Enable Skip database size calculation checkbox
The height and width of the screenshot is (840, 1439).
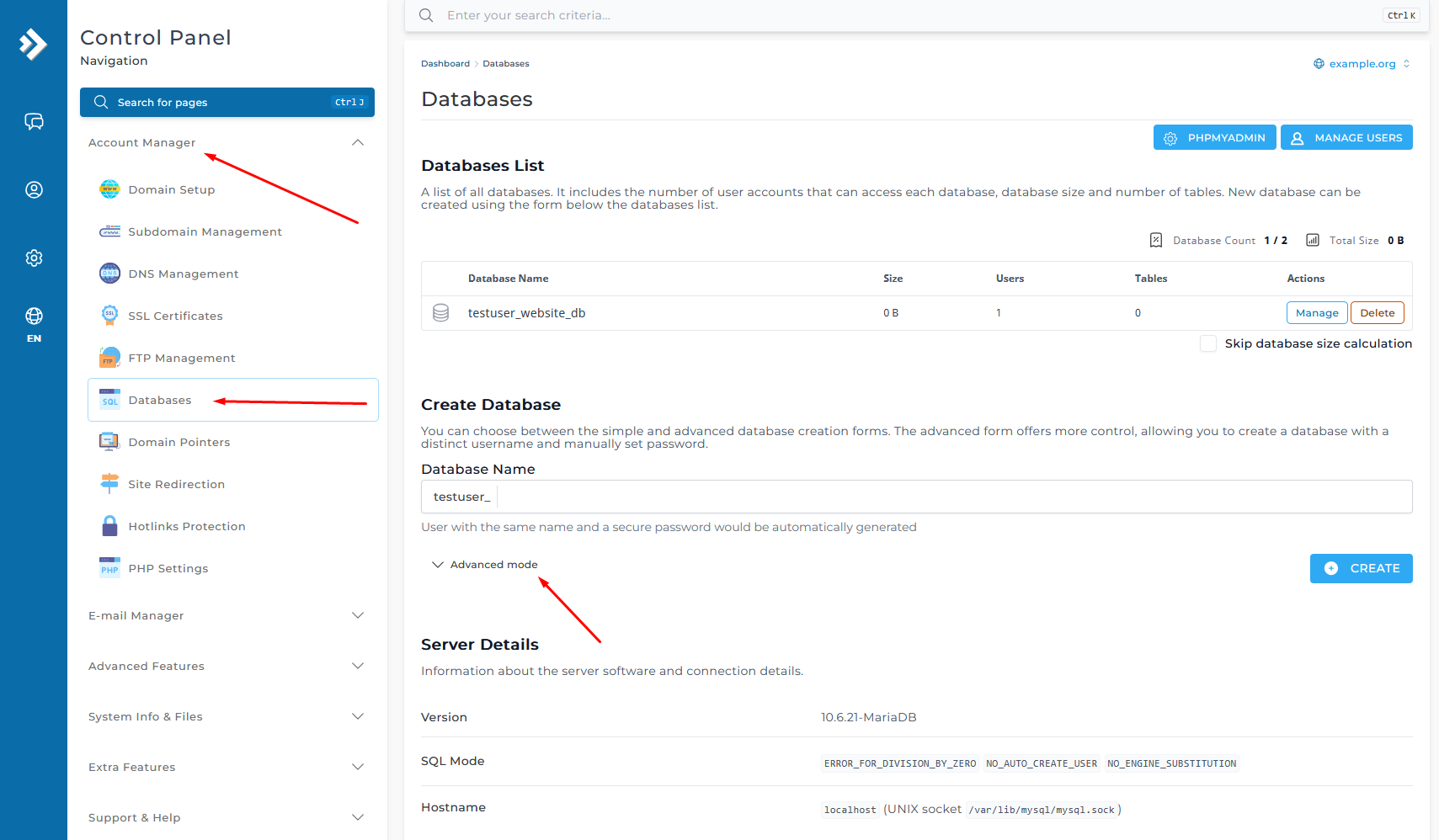pyautogui.click(x=1208, y=343)
